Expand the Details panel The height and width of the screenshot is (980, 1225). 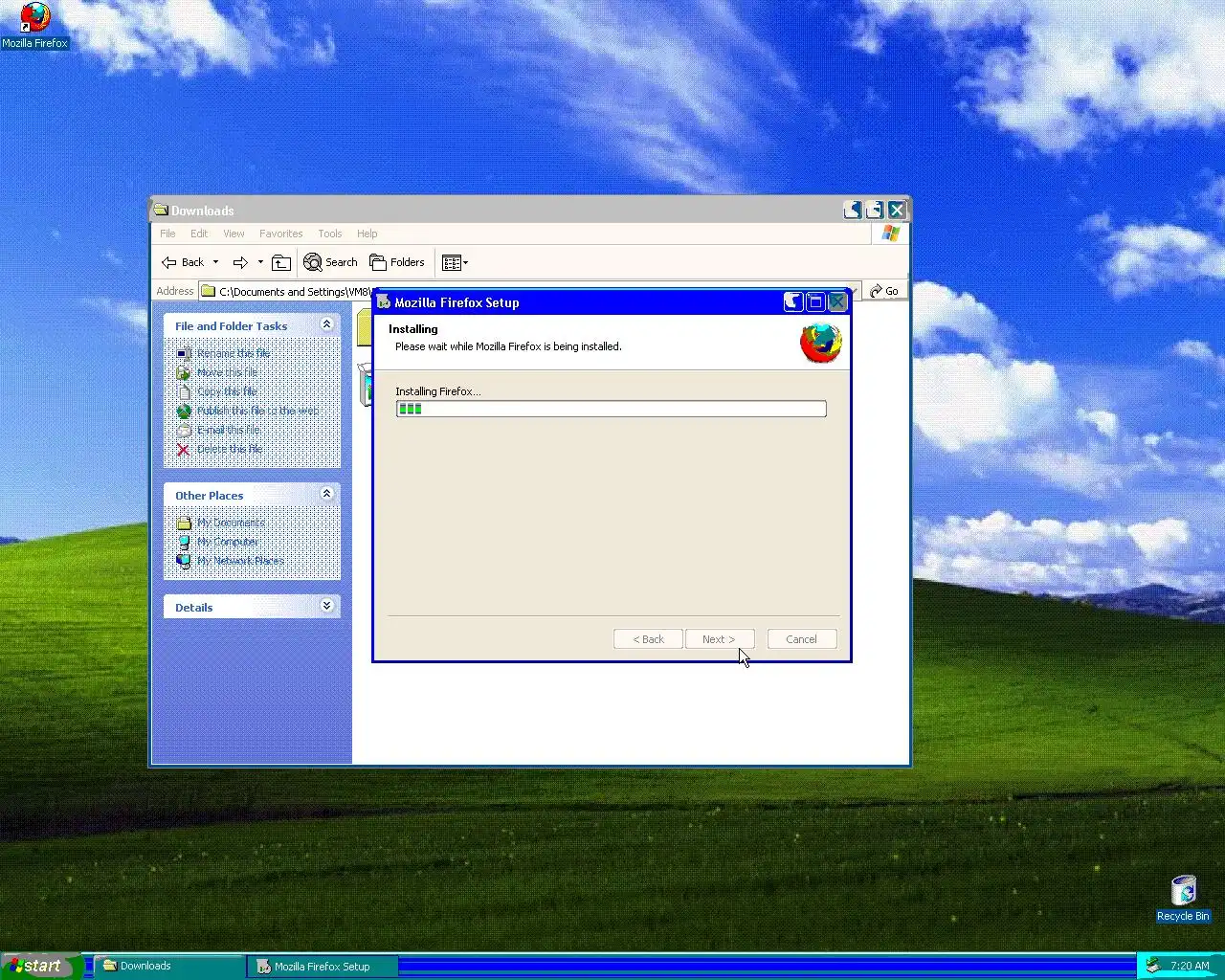tap(326, 607)
